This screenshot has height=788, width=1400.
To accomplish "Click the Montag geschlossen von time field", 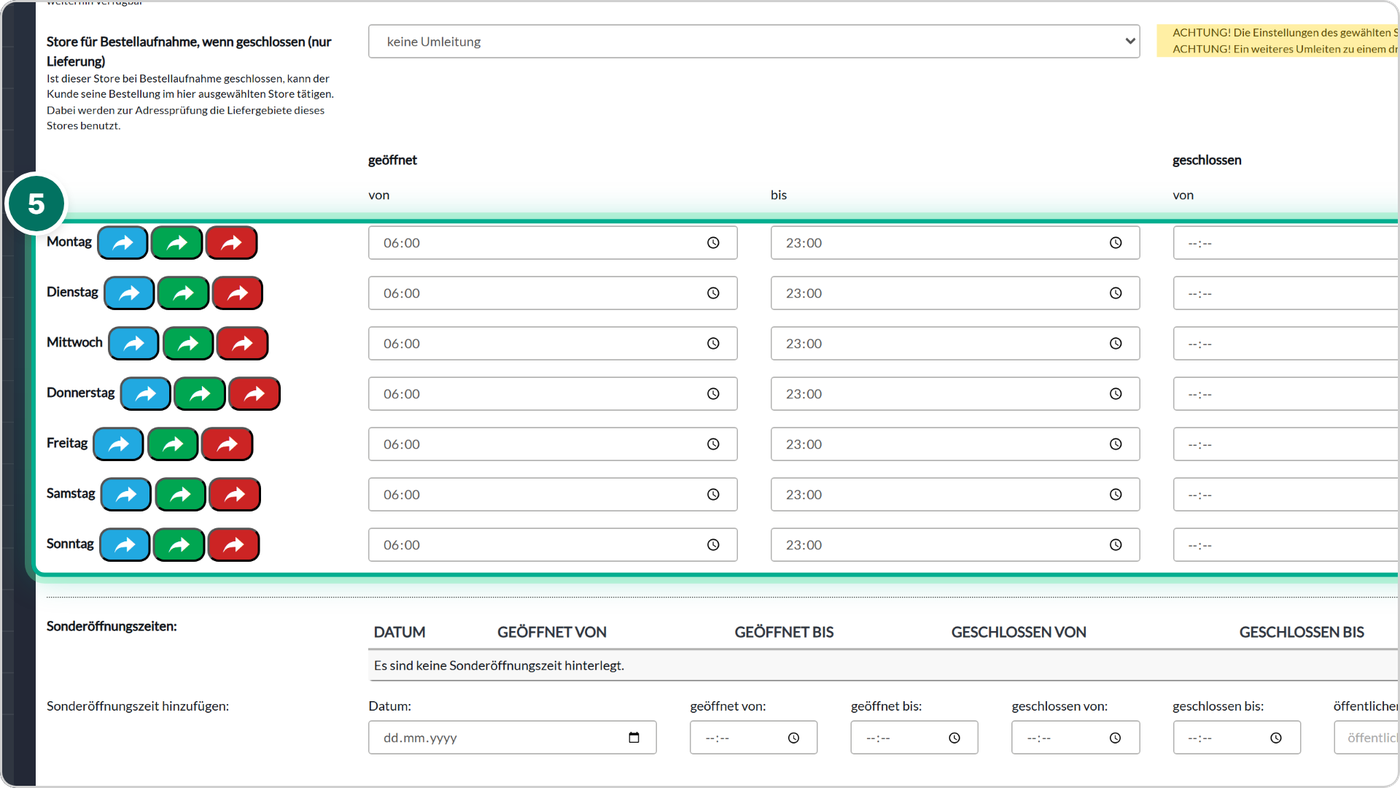I will [1286, 243].
